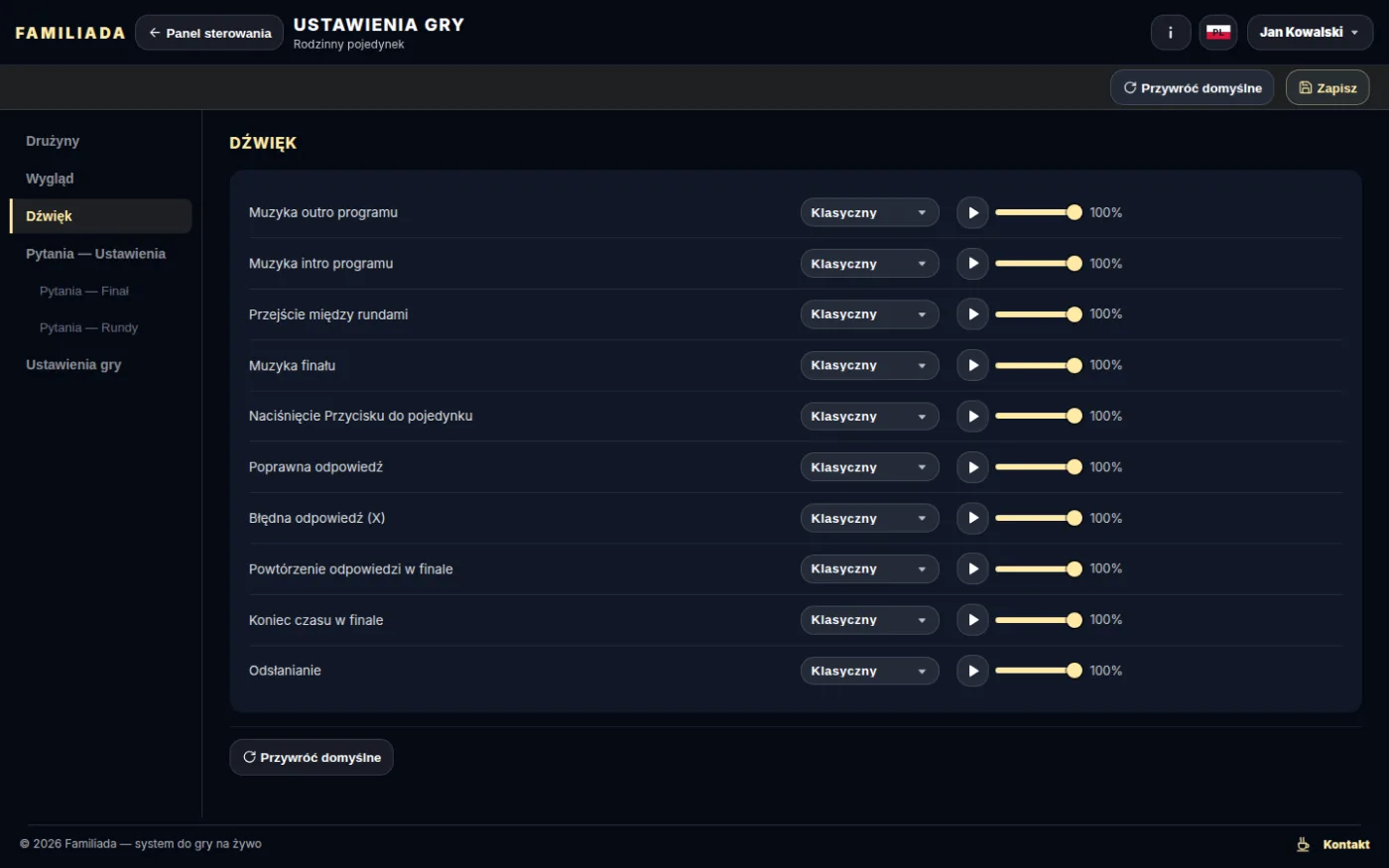This screenshot has height=868, width=1389.
Task: Play the Muzyka finału sound
Action: point(972,365)
